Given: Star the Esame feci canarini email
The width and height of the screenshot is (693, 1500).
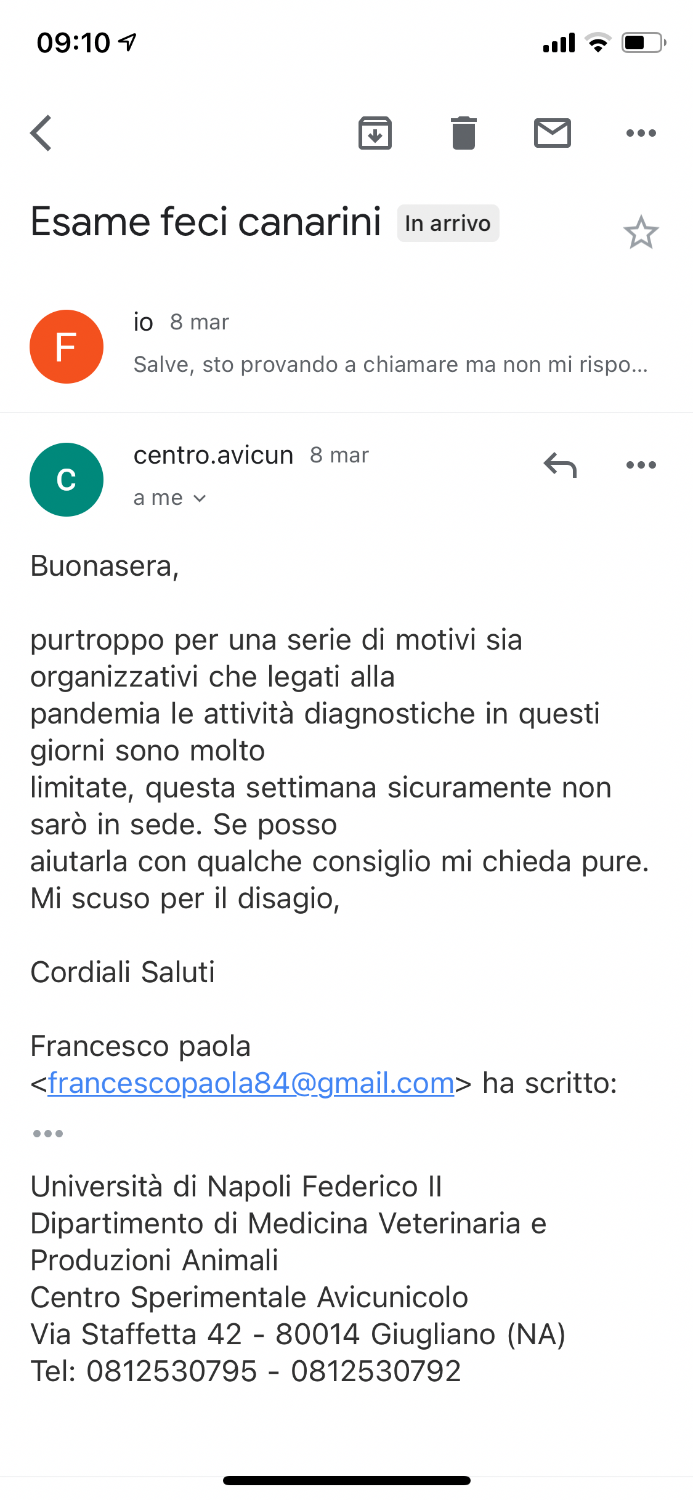Looking at the screenshot, I should click(640, 233).
